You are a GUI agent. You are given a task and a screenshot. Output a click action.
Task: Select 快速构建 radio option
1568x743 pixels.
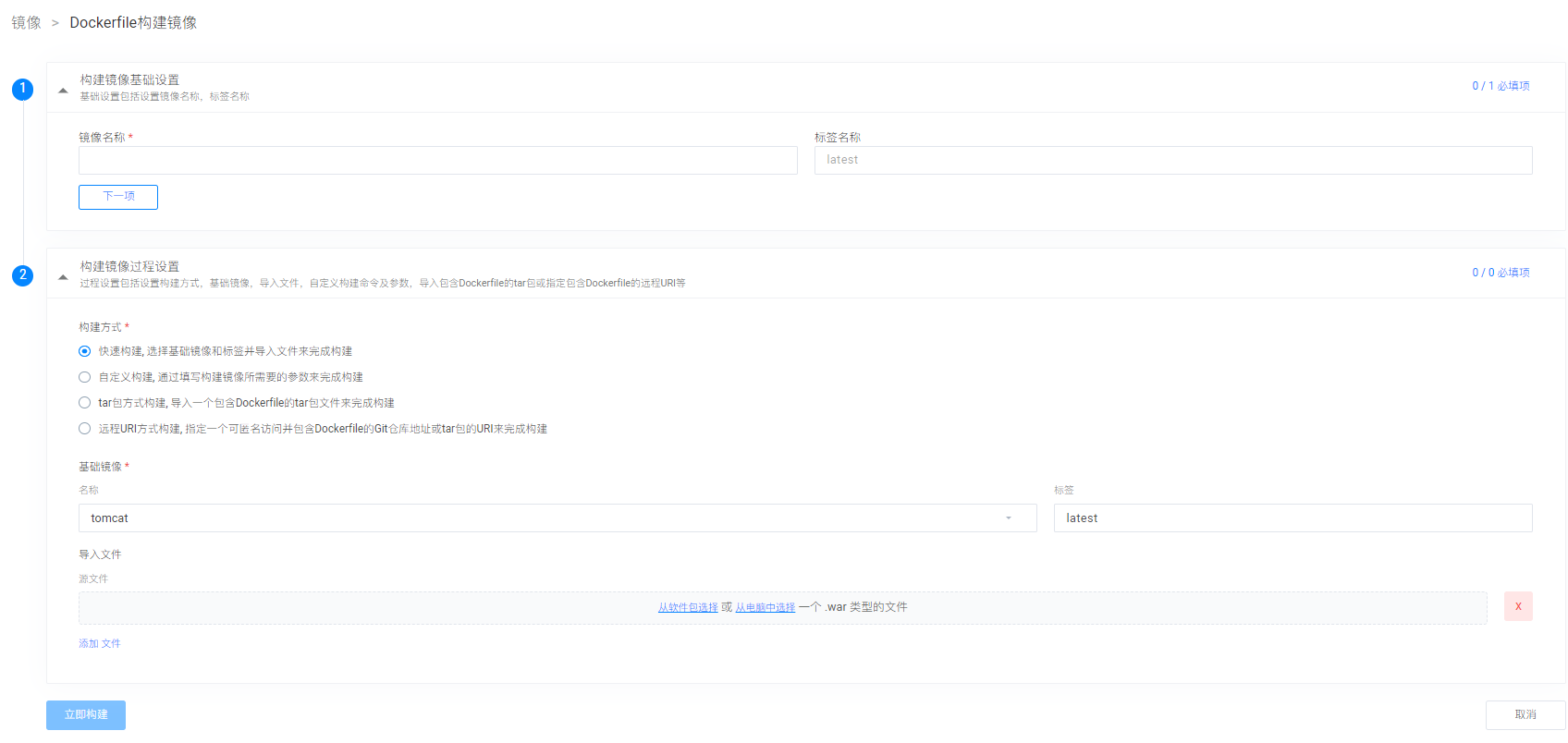tap(85, 351)
